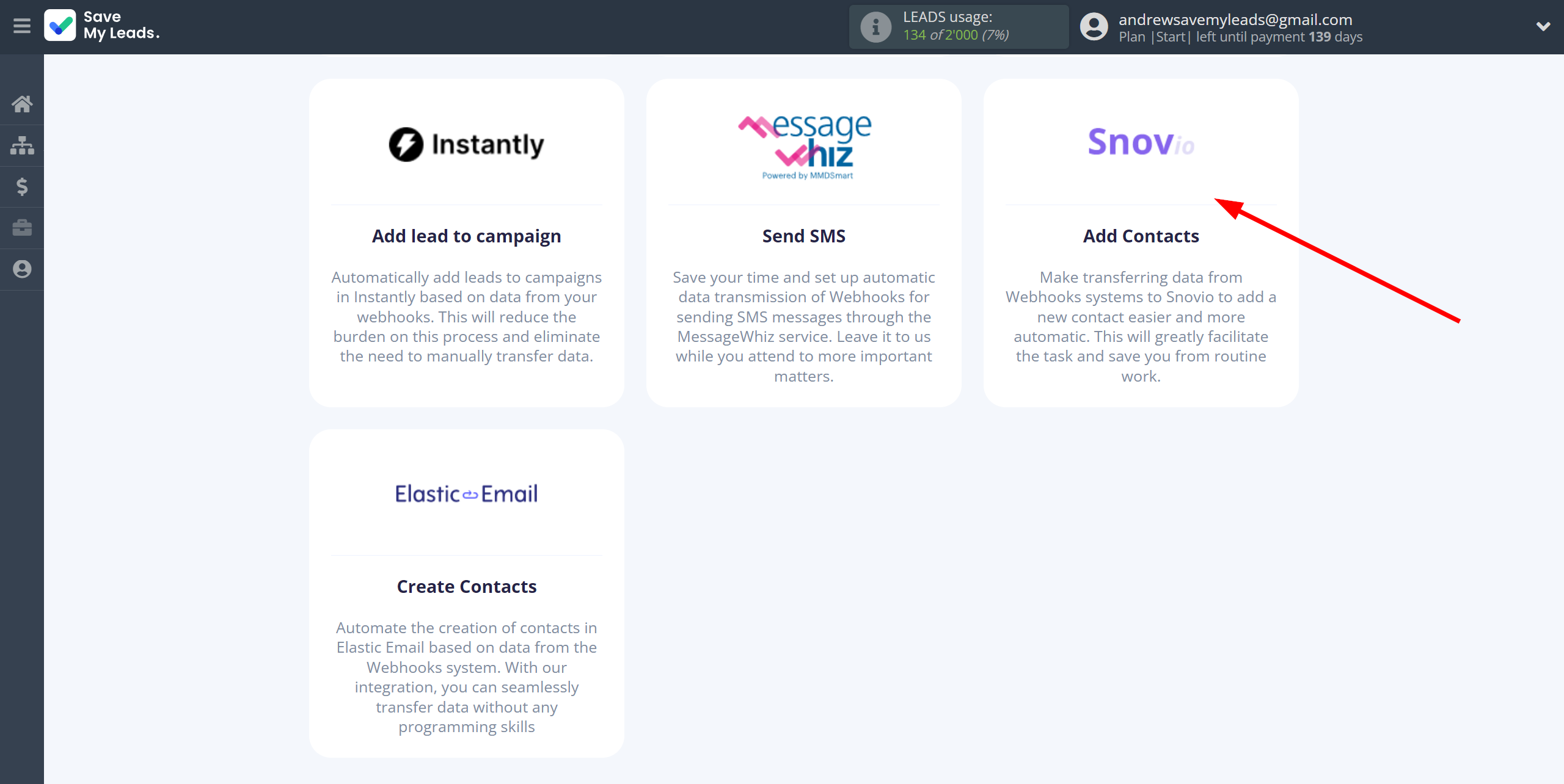The image size is (1564, 784).
Task: Click andrewsavemyleads@gmail.com account name
Action: tap(1241, 17)
